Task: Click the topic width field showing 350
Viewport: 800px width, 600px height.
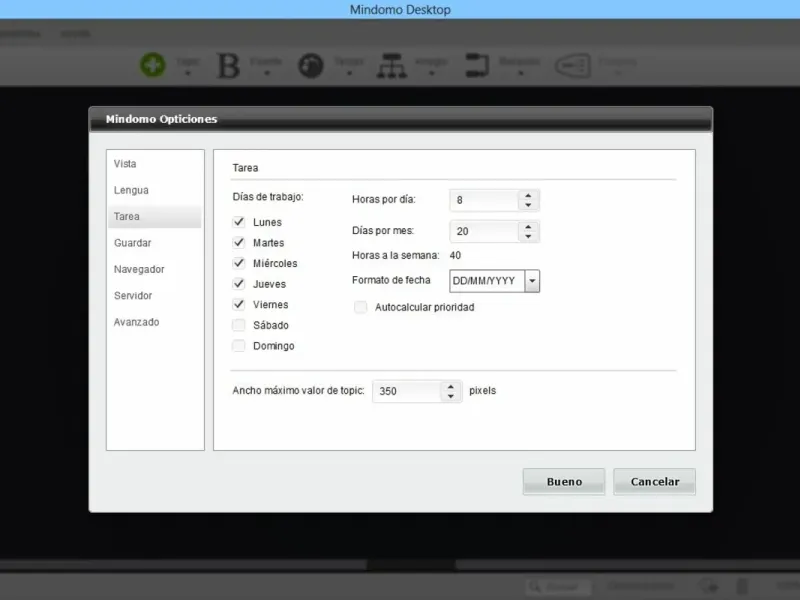Action: [x=407, y=391]
